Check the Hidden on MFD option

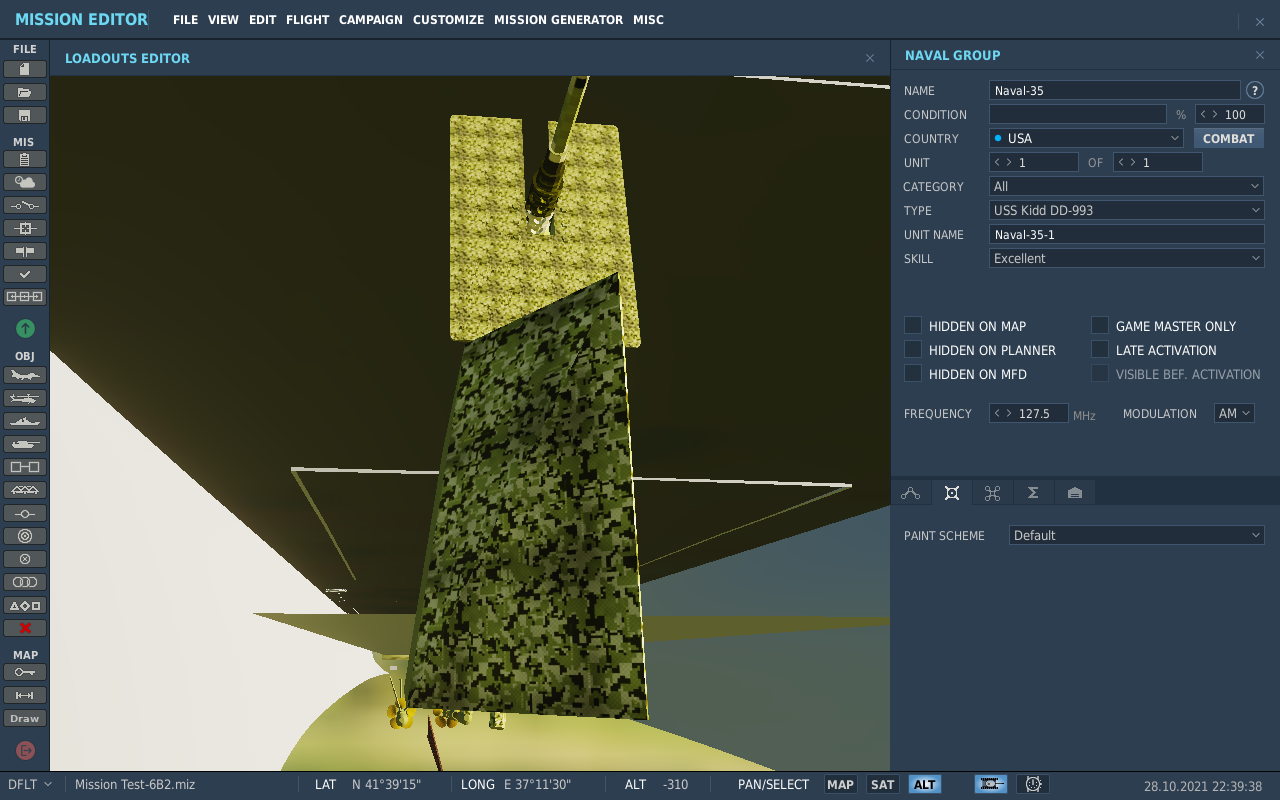(x=913, y=373)
